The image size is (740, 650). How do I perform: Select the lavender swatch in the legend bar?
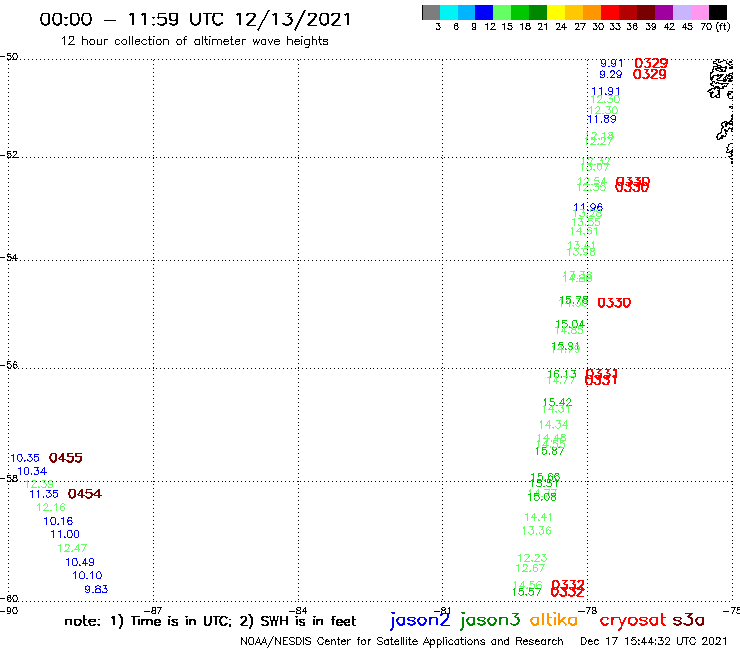[681, 12]
